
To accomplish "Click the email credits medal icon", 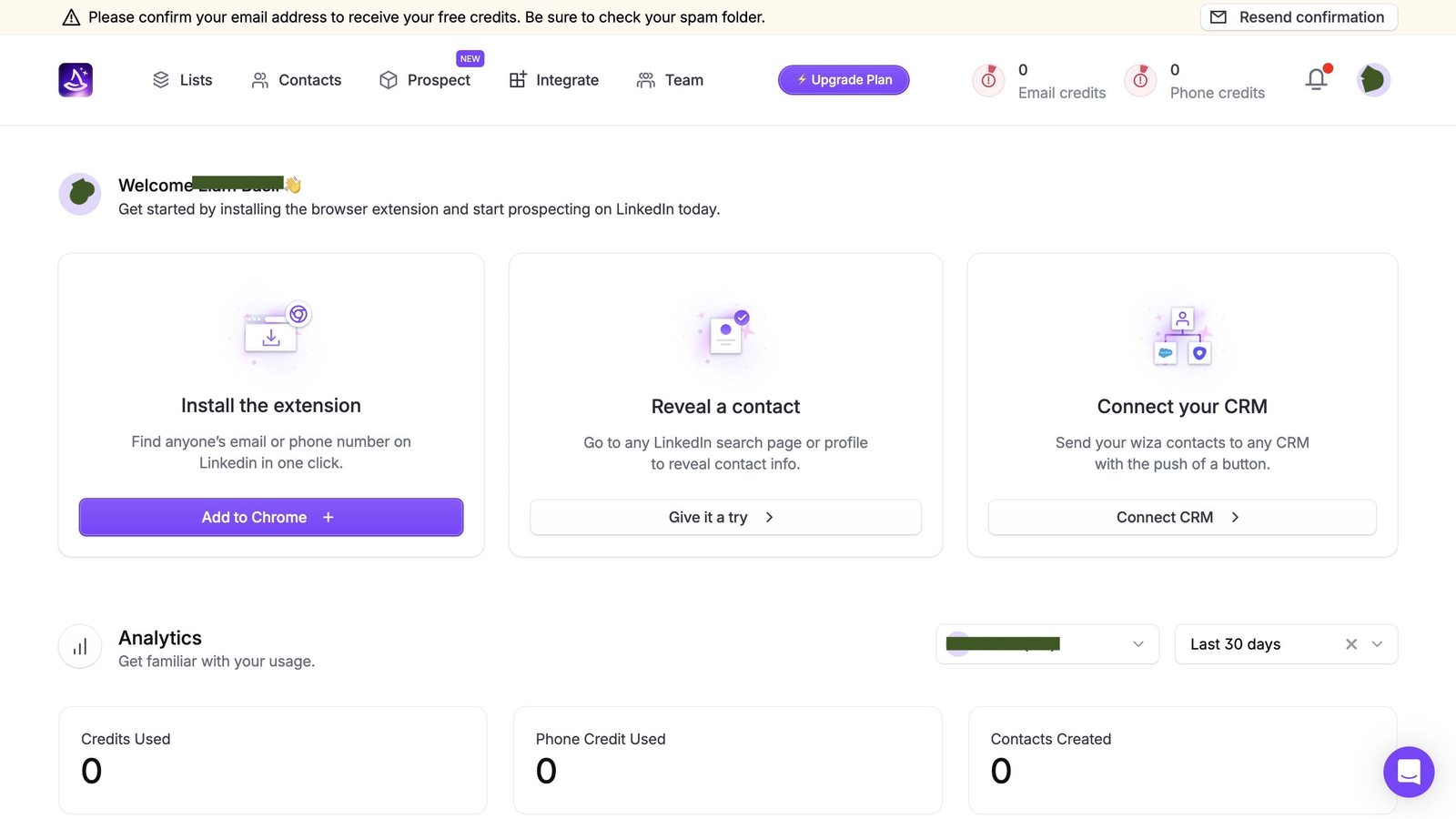I will [988, 80].
